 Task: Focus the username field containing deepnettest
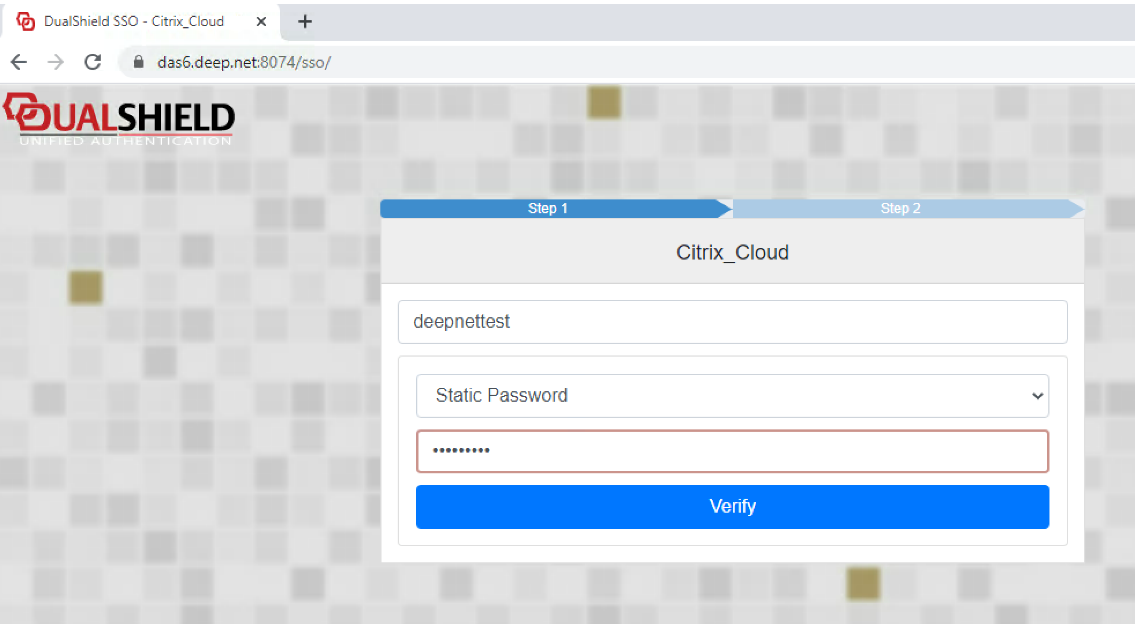pos(732,322)
